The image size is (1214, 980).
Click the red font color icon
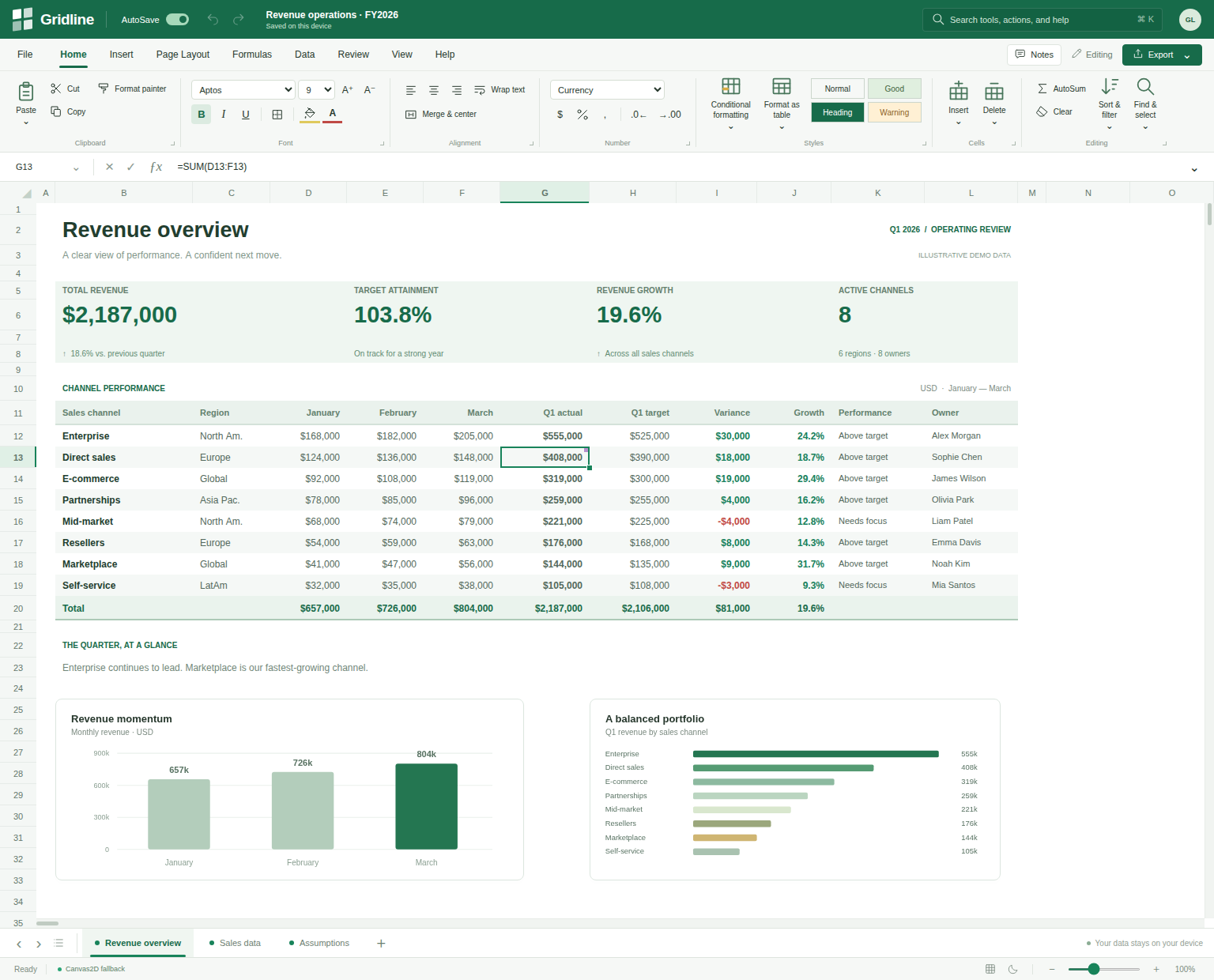click(333, 114)
